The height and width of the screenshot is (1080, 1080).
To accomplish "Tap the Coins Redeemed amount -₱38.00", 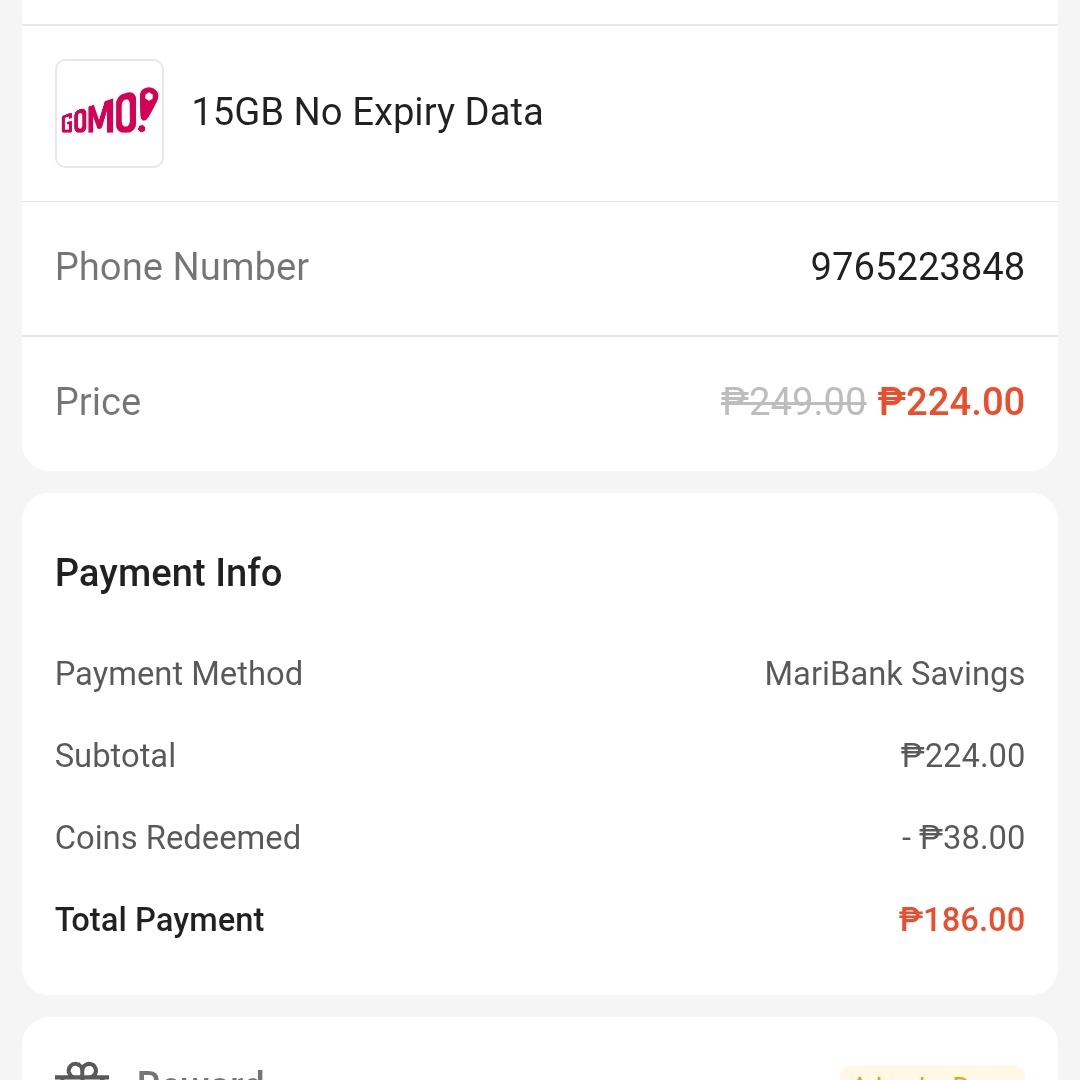I will pyautogui.click(x=963, y=838).
